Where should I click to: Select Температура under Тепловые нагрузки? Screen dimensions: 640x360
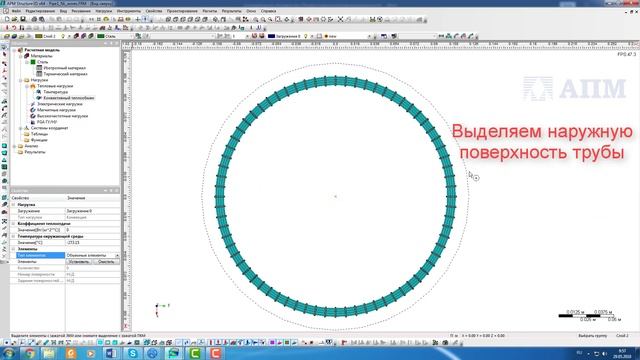(x=56, y=92)
